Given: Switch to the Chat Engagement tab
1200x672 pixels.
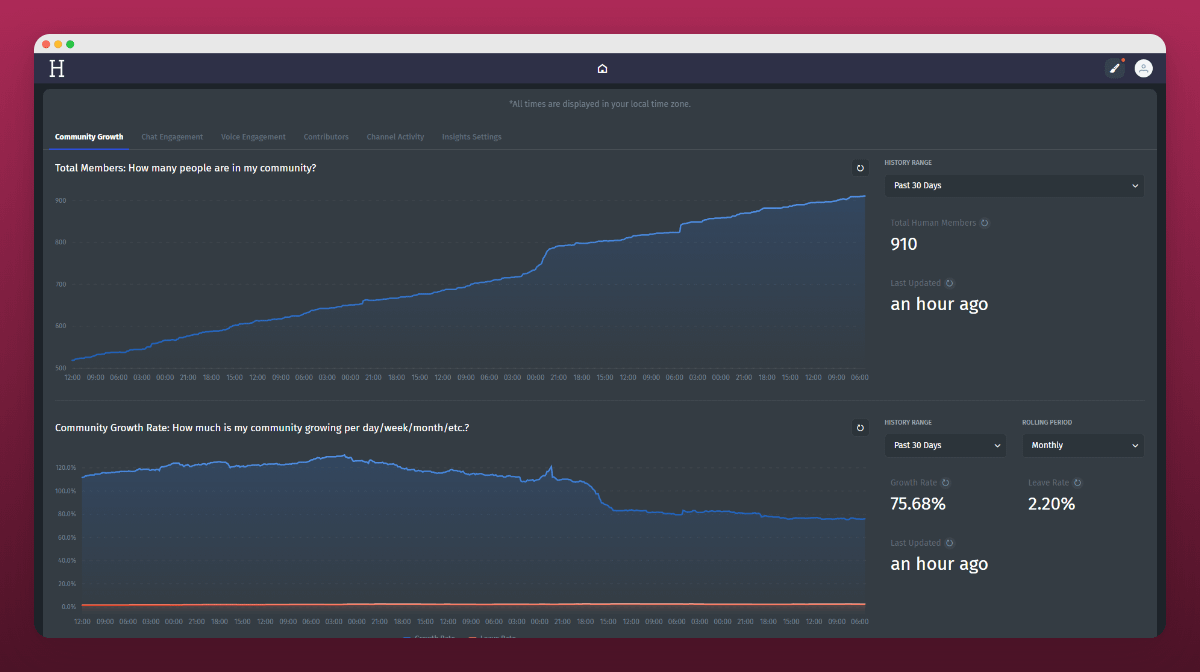Looking at the screenshot, I should (x=172, y=137).
